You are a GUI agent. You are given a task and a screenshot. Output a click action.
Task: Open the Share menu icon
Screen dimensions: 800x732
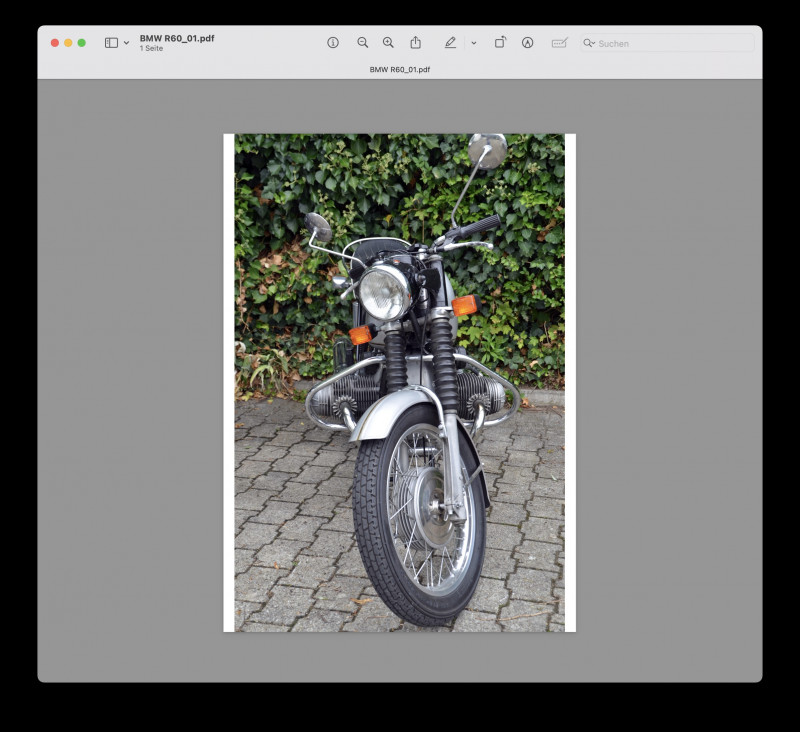(x=416, y=42)
